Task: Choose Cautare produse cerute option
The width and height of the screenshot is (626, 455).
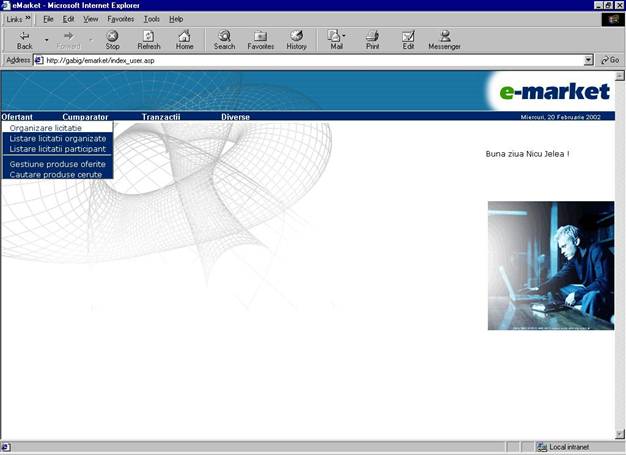Action: (x=57, y=174)
